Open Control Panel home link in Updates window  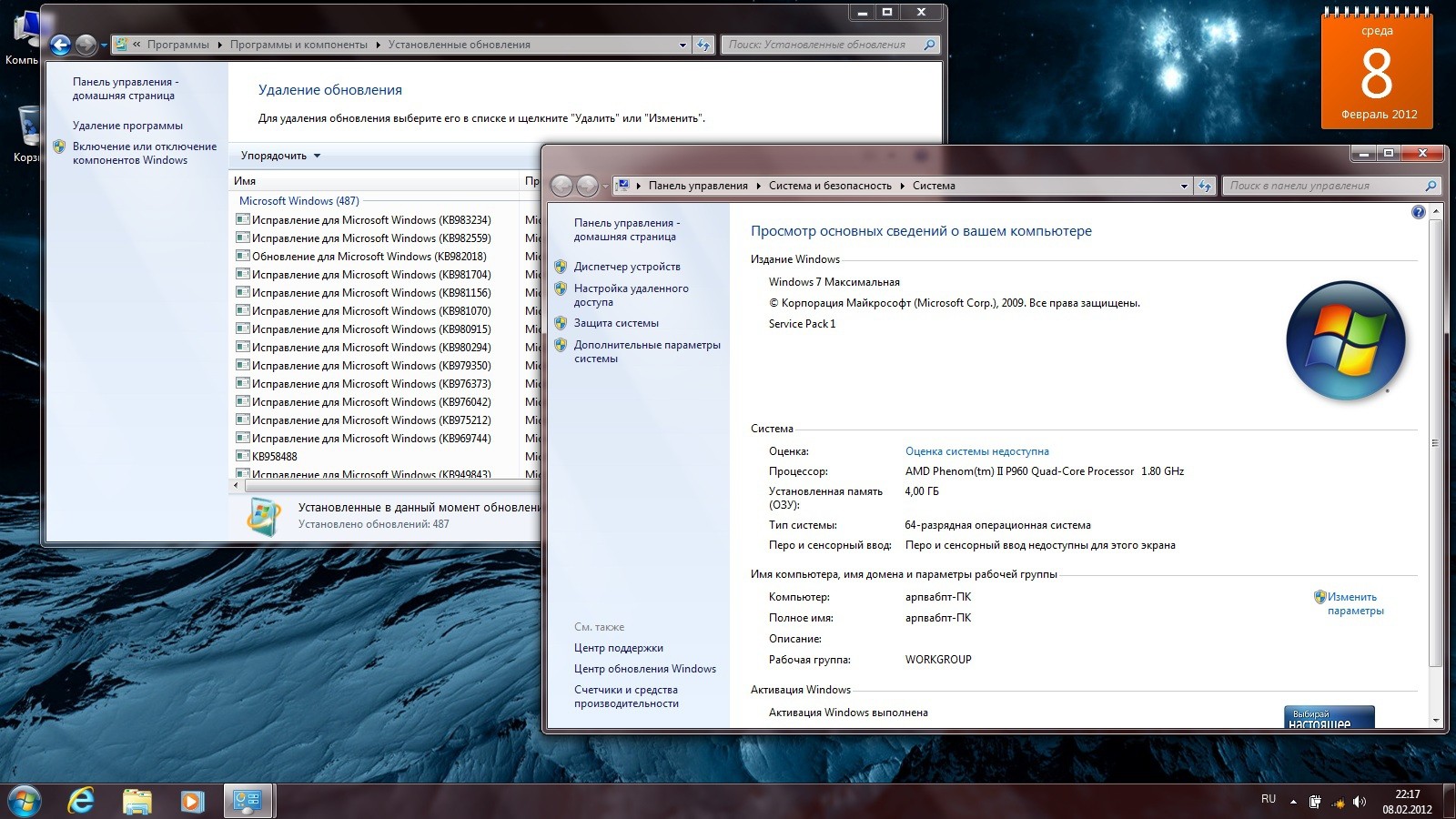(126, 88)
